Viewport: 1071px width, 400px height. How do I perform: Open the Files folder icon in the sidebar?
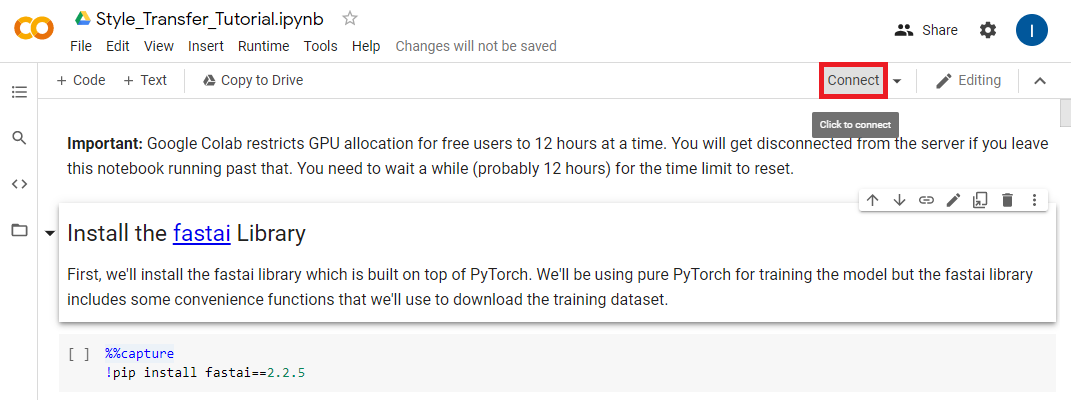point(19,230)
